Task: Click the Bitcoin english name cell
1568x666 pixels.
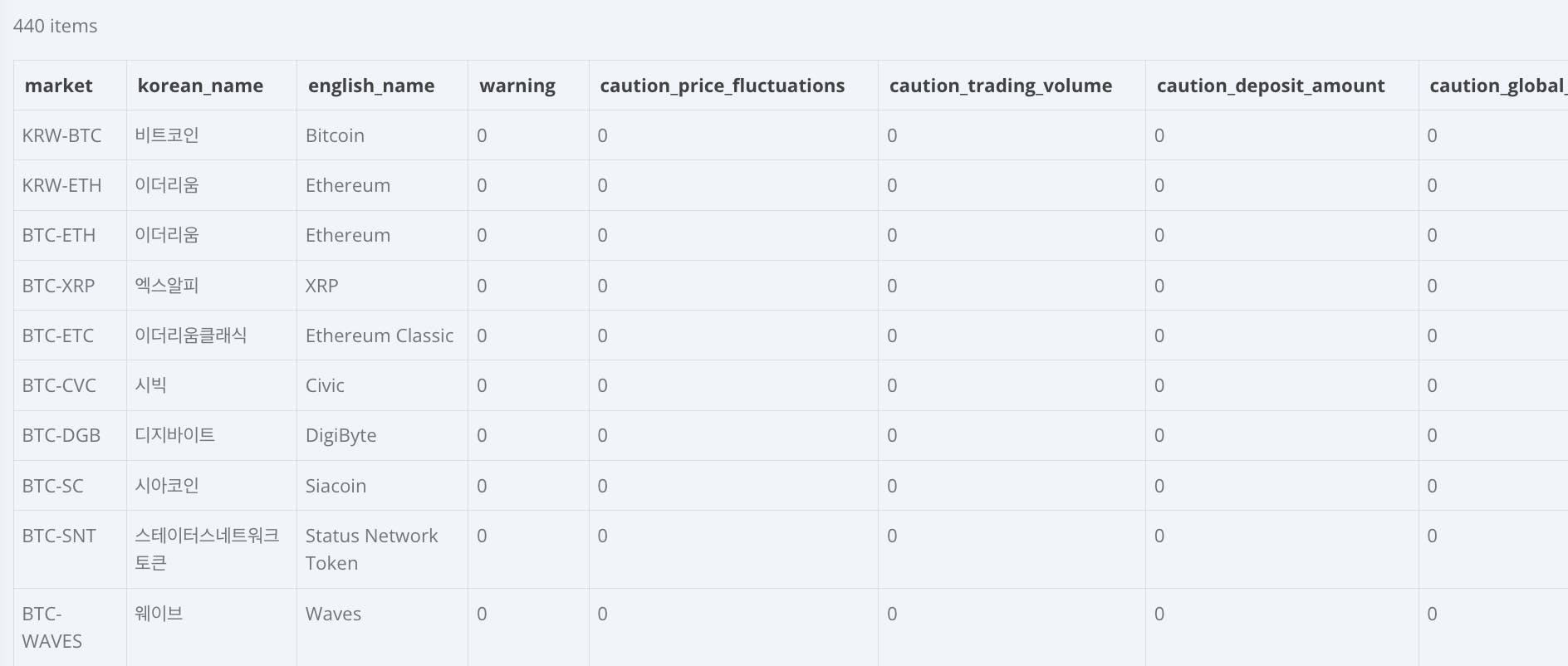Action: coord(336,135)
